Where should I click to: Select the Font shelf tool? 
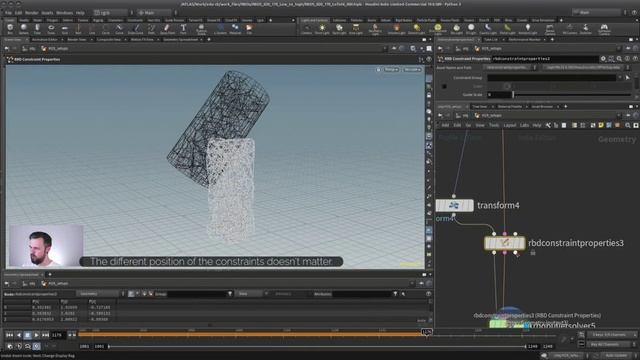point(183,29)
